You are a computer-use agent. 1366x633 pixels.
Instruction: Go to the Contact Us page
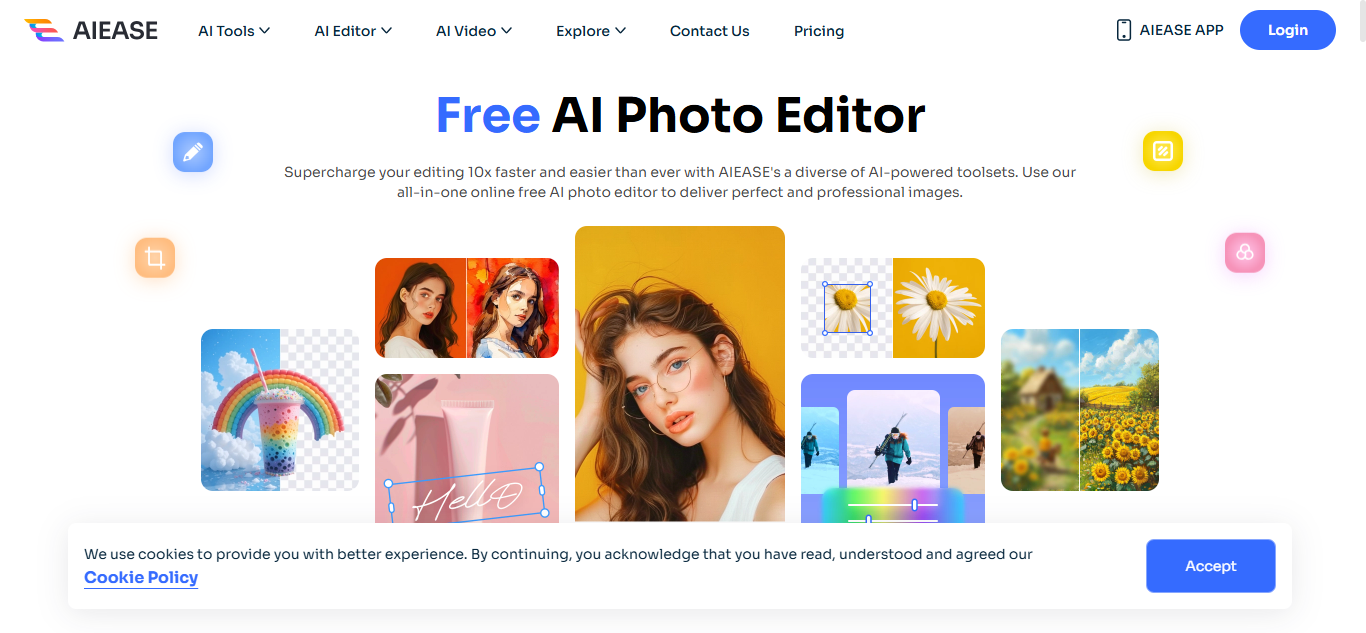click(x=710, y=31)
